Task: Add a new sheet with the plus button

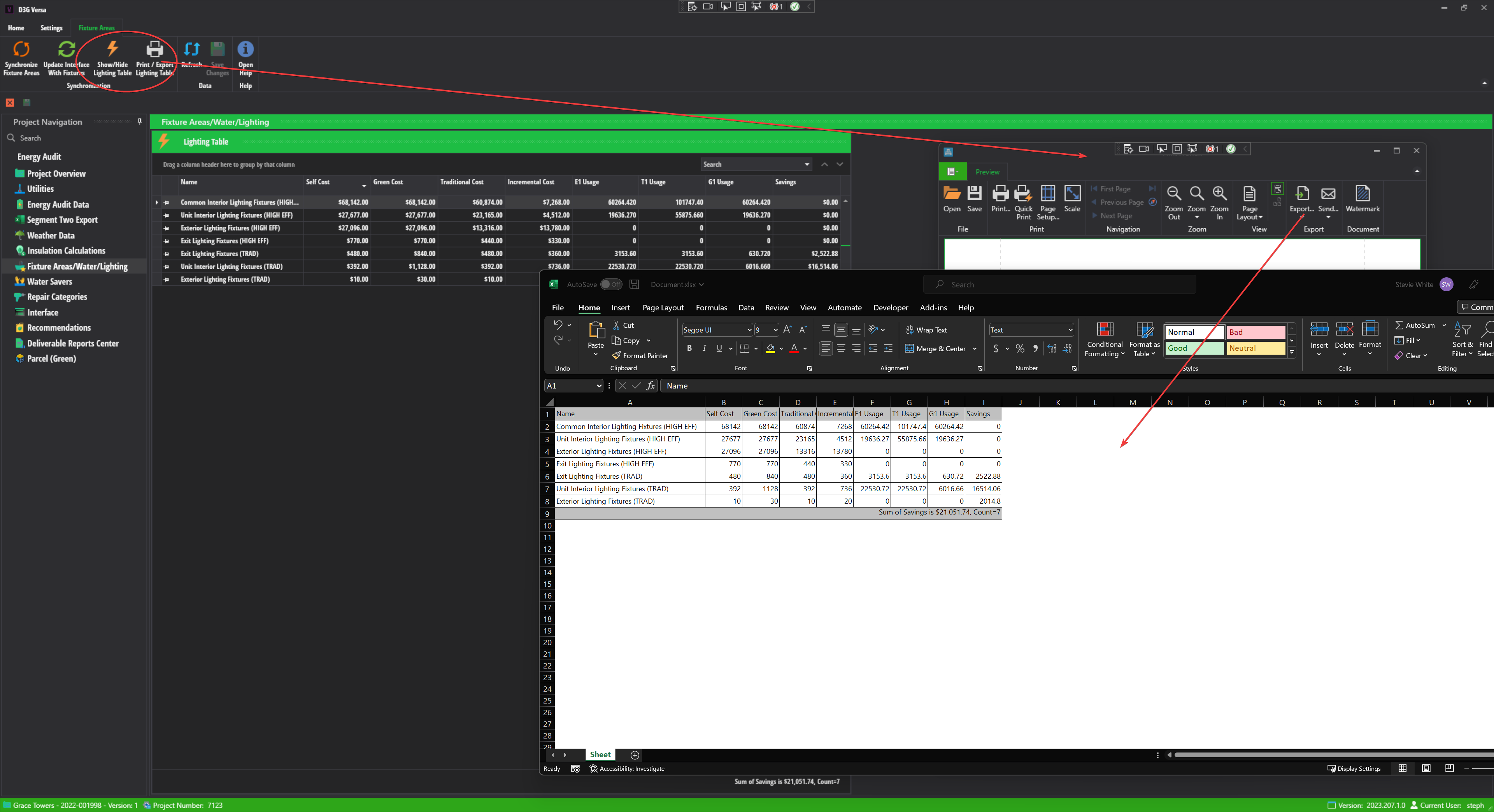Action: tap(635, 754)
